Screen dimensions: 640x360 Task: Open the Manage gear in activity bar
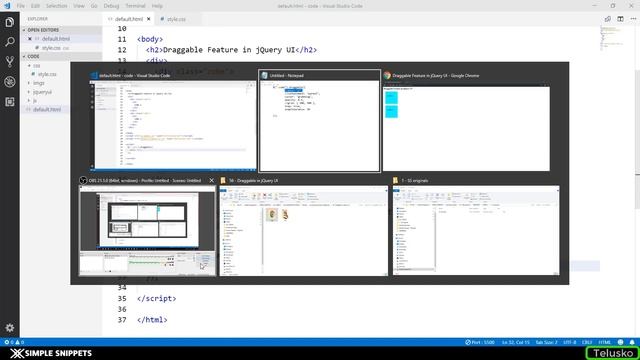click(x=9, y=327)
